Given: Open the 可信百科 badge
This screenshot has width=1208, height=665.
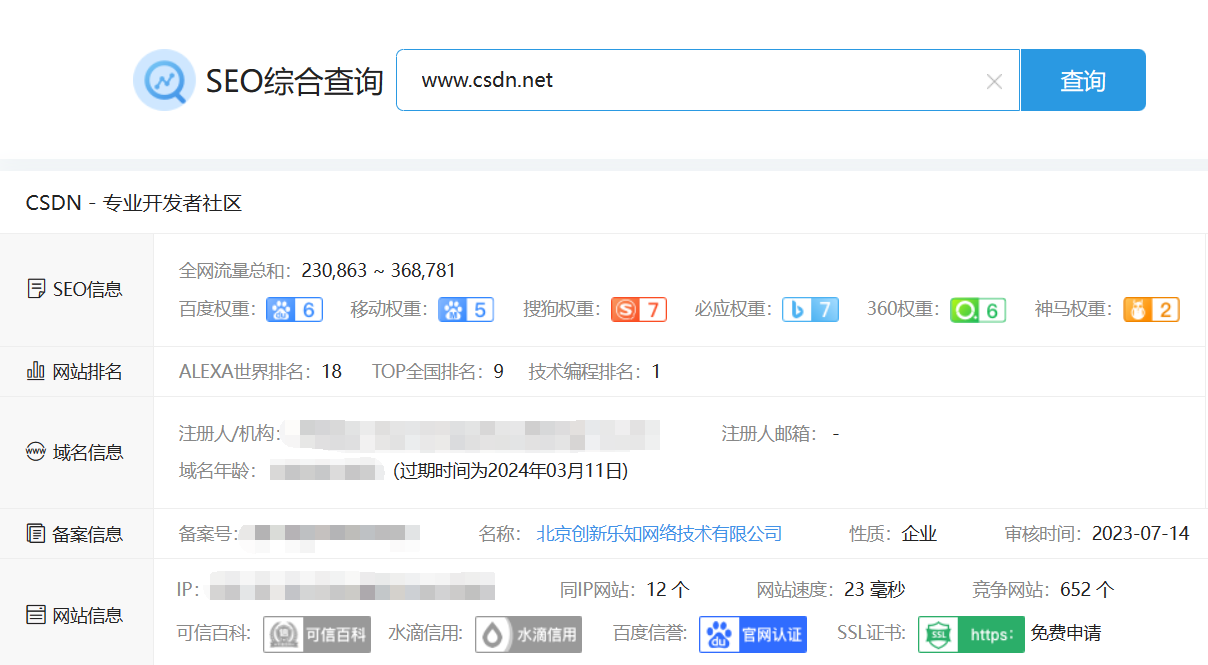Looking at the screenshot, I should (317, 634).
